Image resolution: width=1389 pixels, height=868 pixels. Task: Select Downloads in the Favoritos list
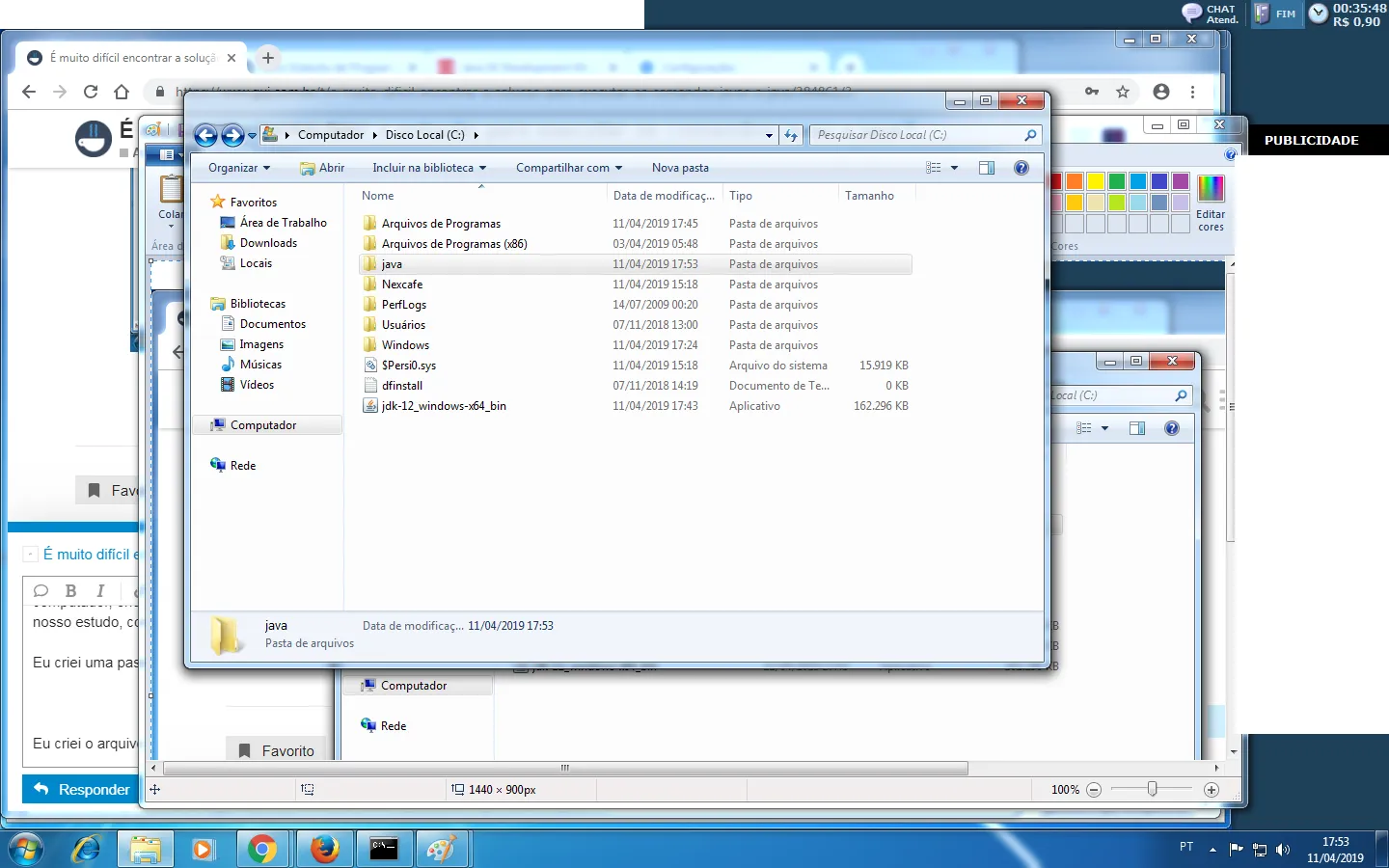point(268,243)
